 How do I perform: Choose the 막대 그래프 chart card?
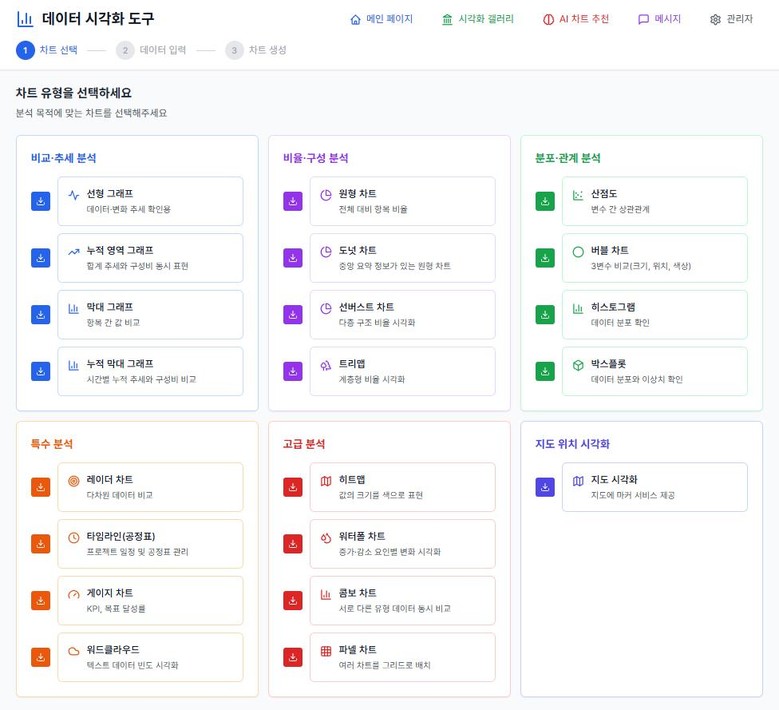pyautogui.click(x=150, y=315)
